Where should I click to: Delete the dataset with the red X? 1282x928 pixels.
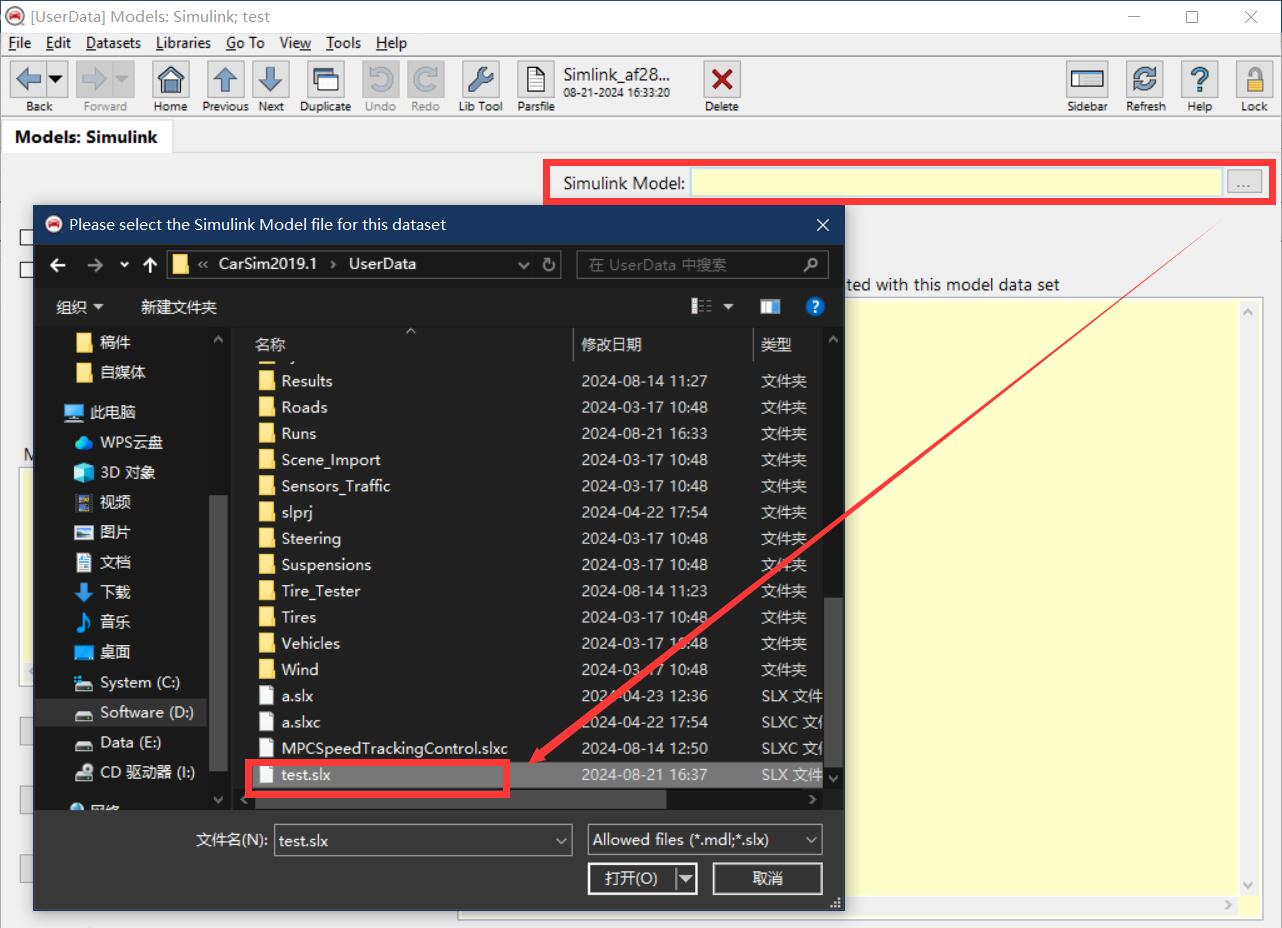click(x=722, y=79)
